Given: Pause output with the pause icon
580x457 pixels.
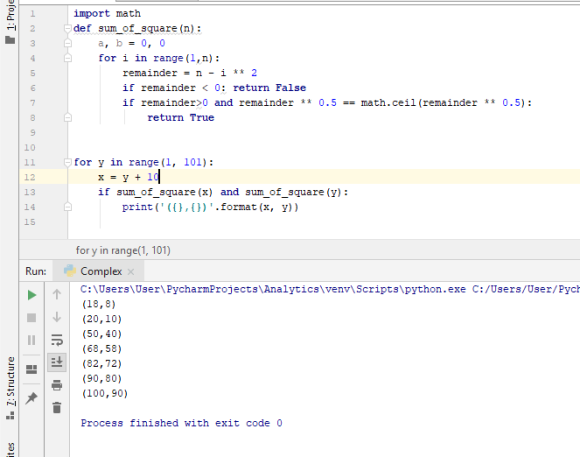Looking at the screenshot, I should (x=32, y=340).
